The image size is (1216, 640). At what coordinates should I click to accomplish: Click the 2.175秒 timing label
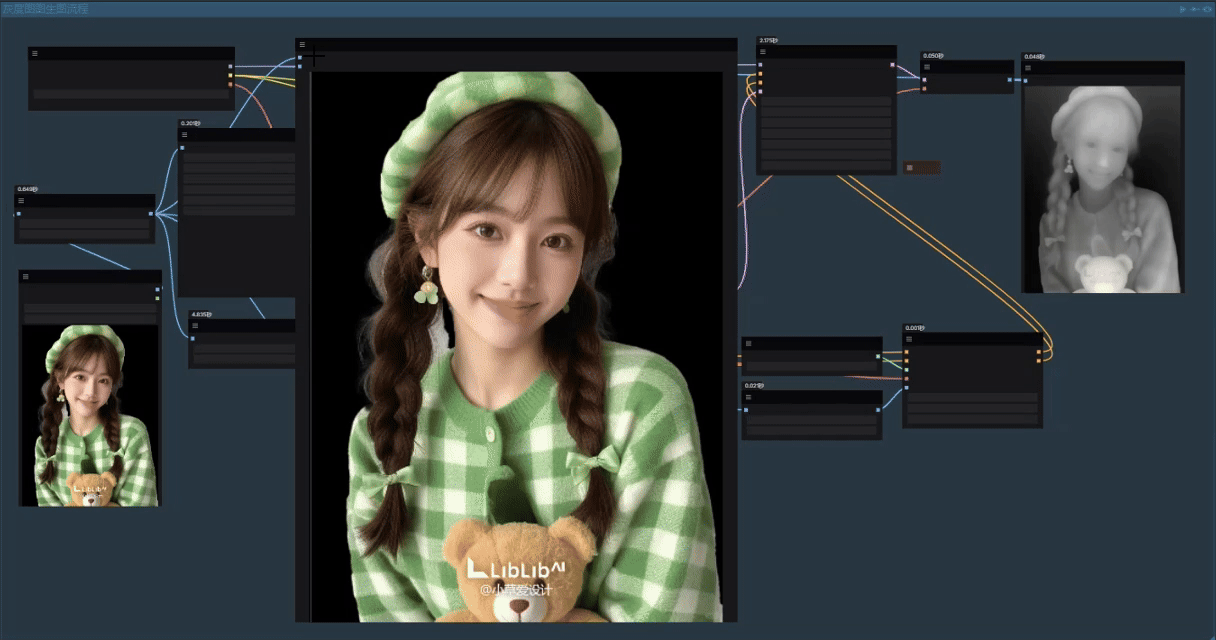[x=769, y=41]
